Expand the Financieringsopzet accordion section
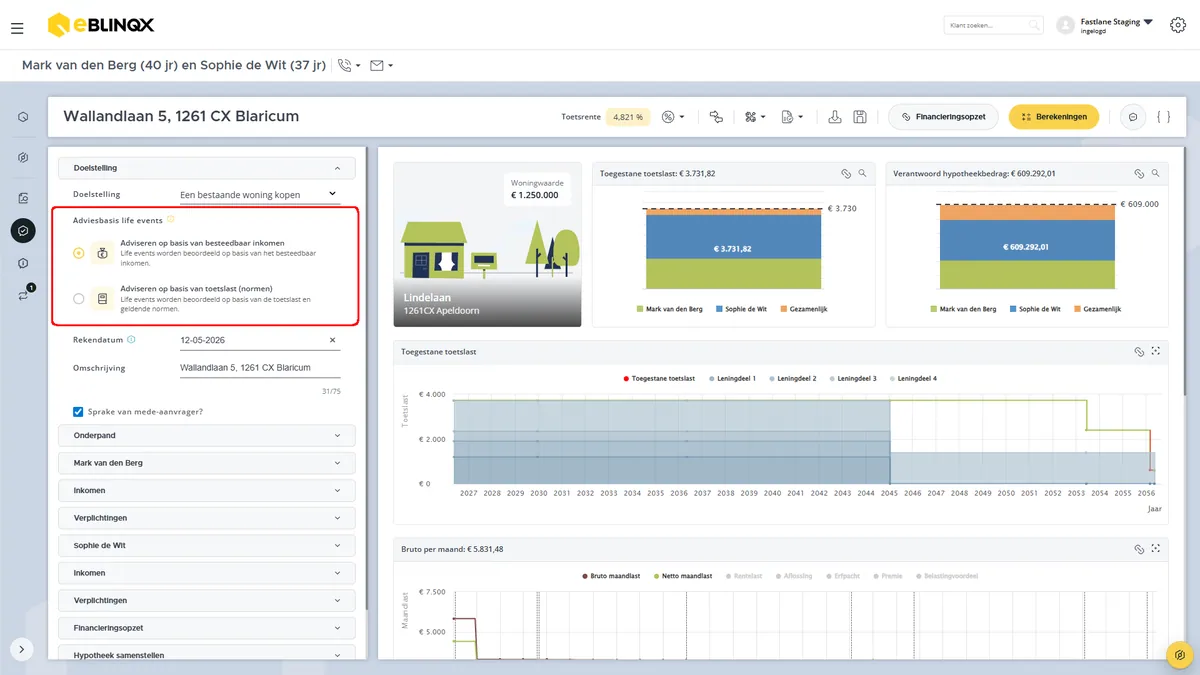The image size is (1200, 675). tap(207, 628)
